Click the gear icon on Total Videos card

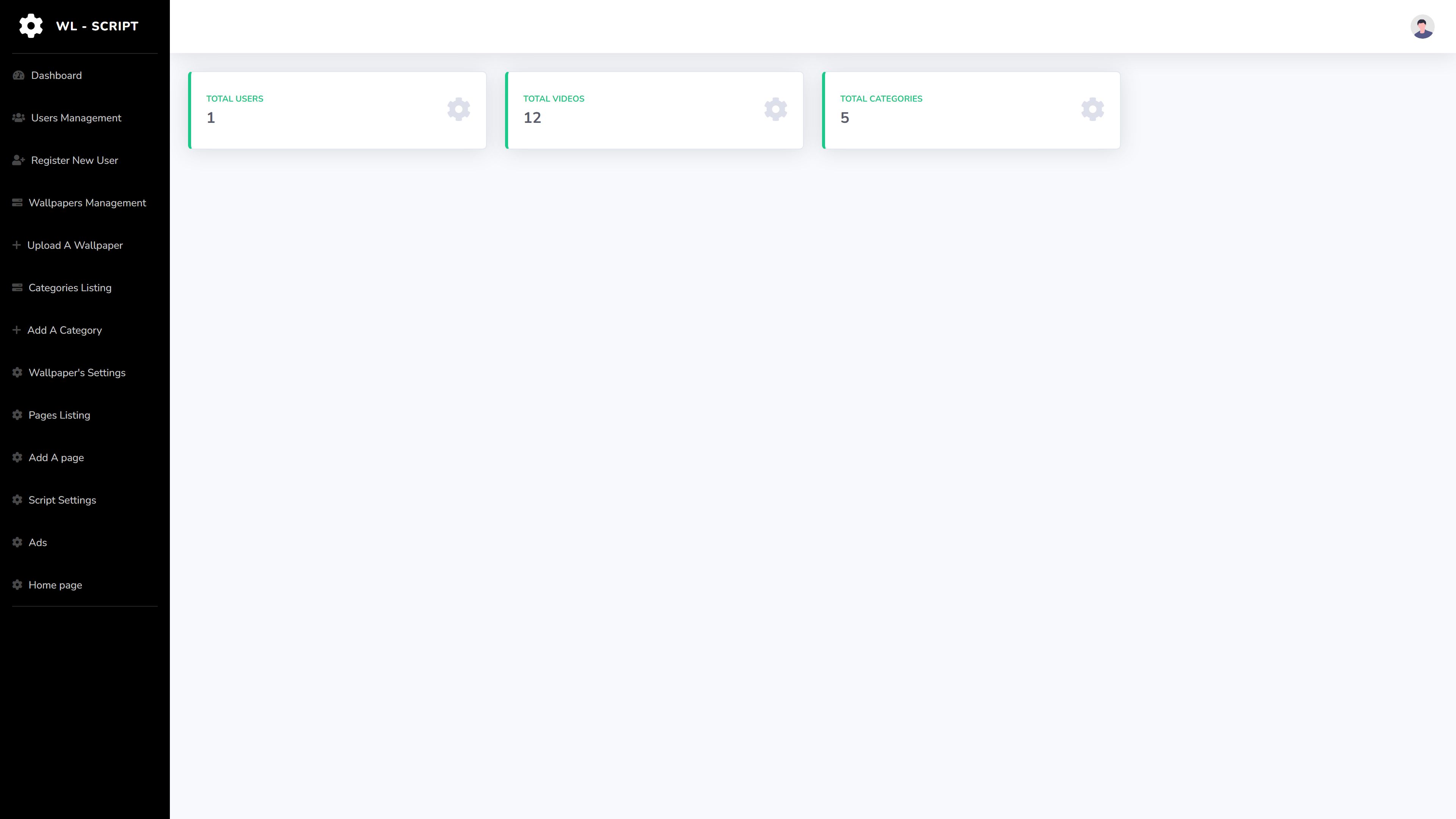pyautogui.click(x=775, y=109)
